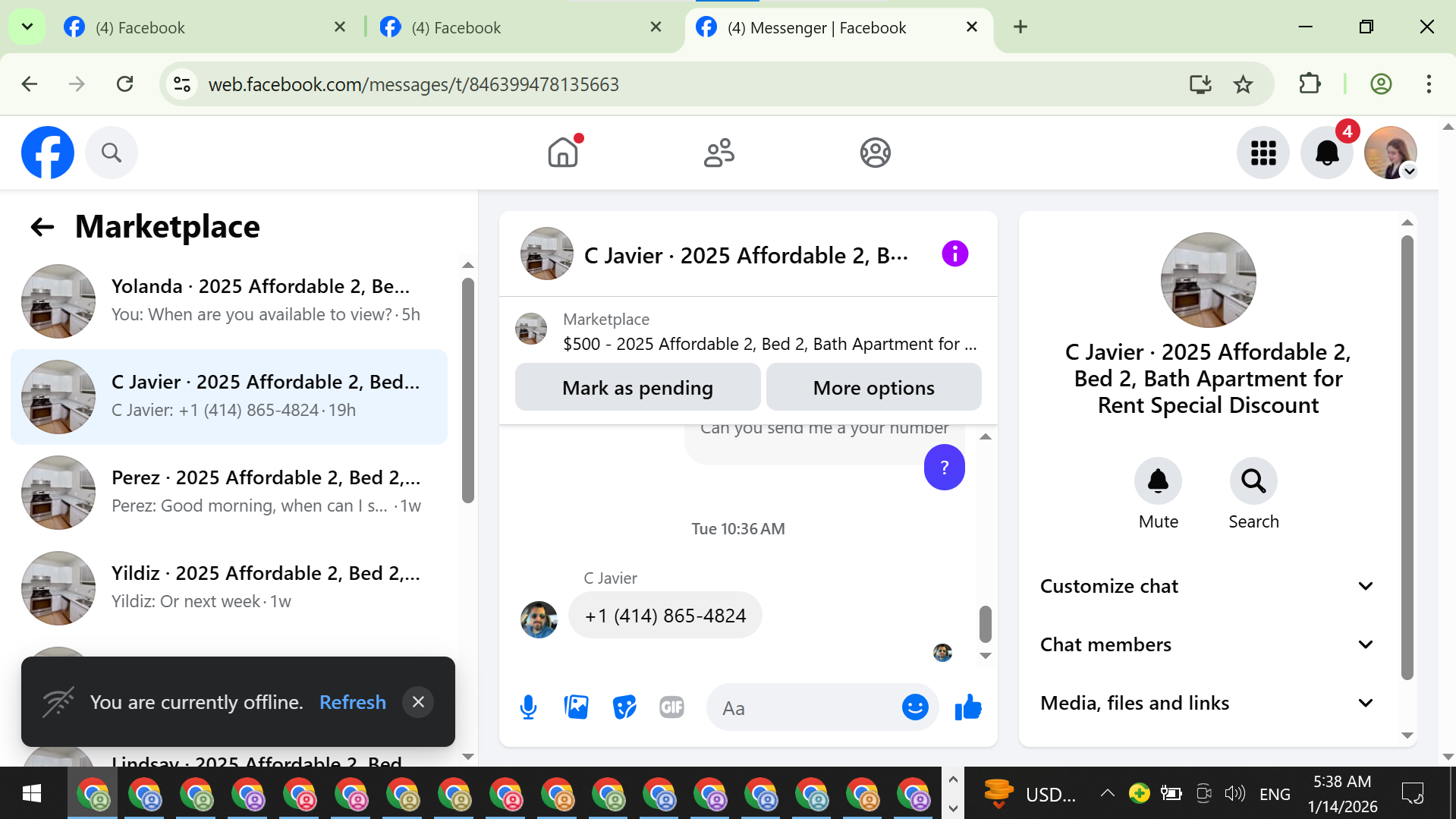Screen dimensions: 1456x819
Task: Open browser extensions puzzle icon
Action: click(x=1310, y=84)
